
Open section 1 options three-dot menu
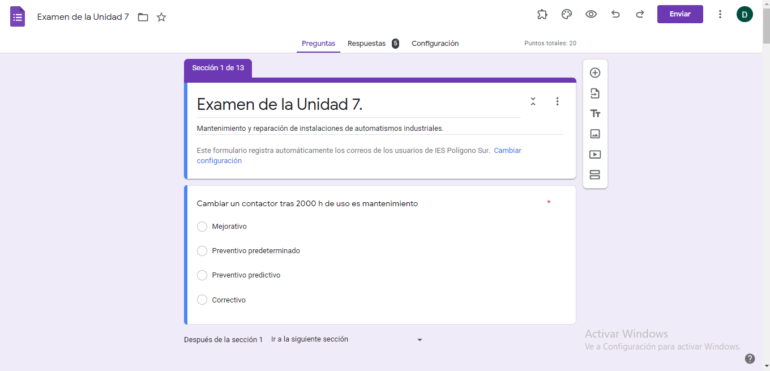coord(557,101)
